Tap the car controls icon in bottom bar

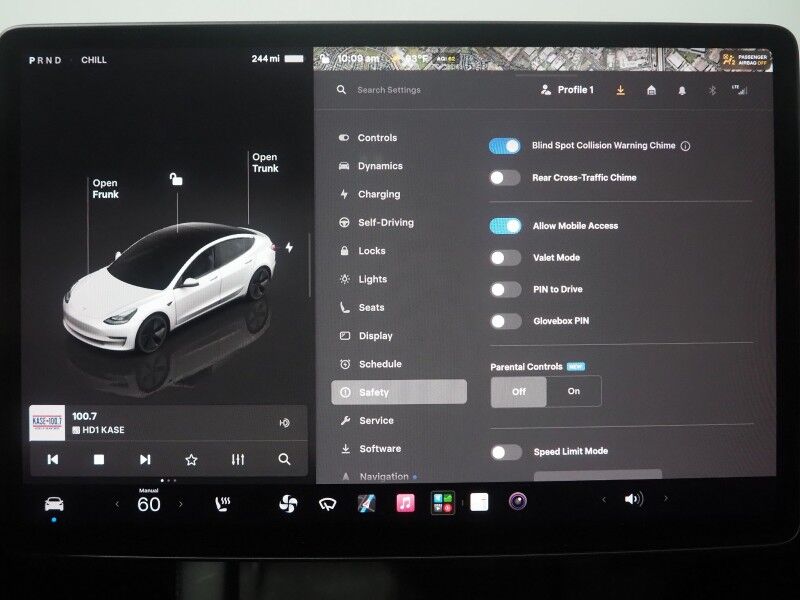(54, 504)
